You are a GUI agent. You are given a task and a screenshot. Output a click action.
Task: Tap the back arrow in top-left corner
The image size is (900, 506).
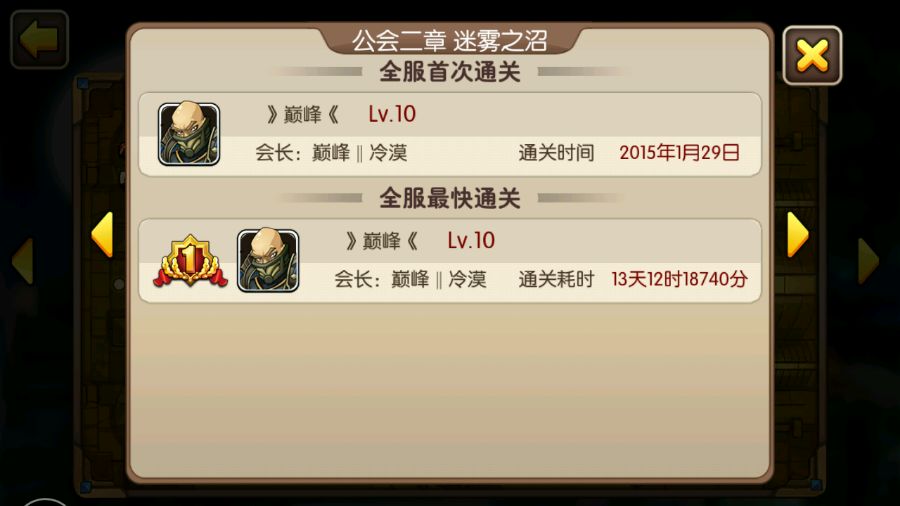click(x=40, y=39)
